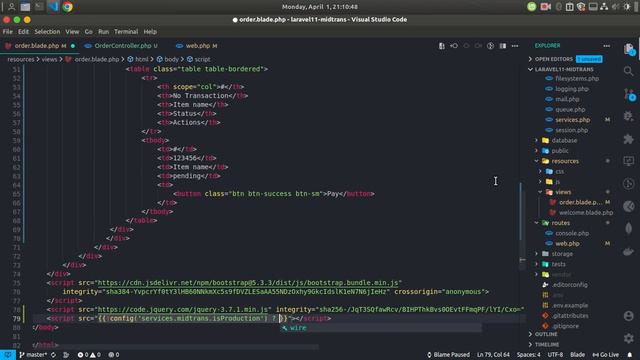Open the MongoDB leaf icon in the activity bar
This screenshot has height=360, width=640.
pos(629,229)
